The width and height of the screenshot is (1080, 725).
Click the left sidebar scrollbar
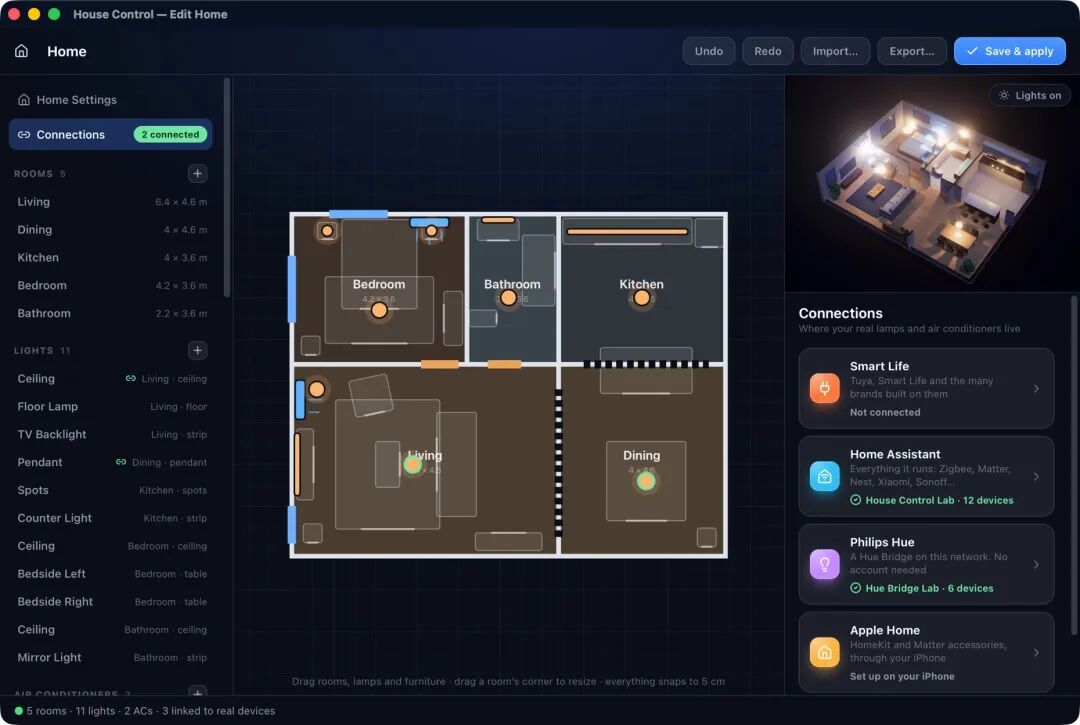227,187
